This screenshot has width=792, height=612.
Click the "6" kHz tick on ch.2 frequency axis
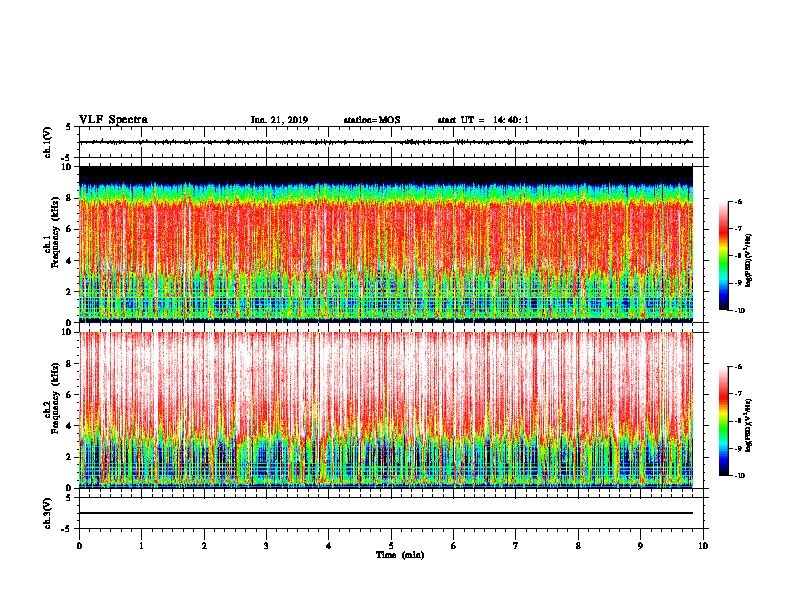click(x=68, y=394)
